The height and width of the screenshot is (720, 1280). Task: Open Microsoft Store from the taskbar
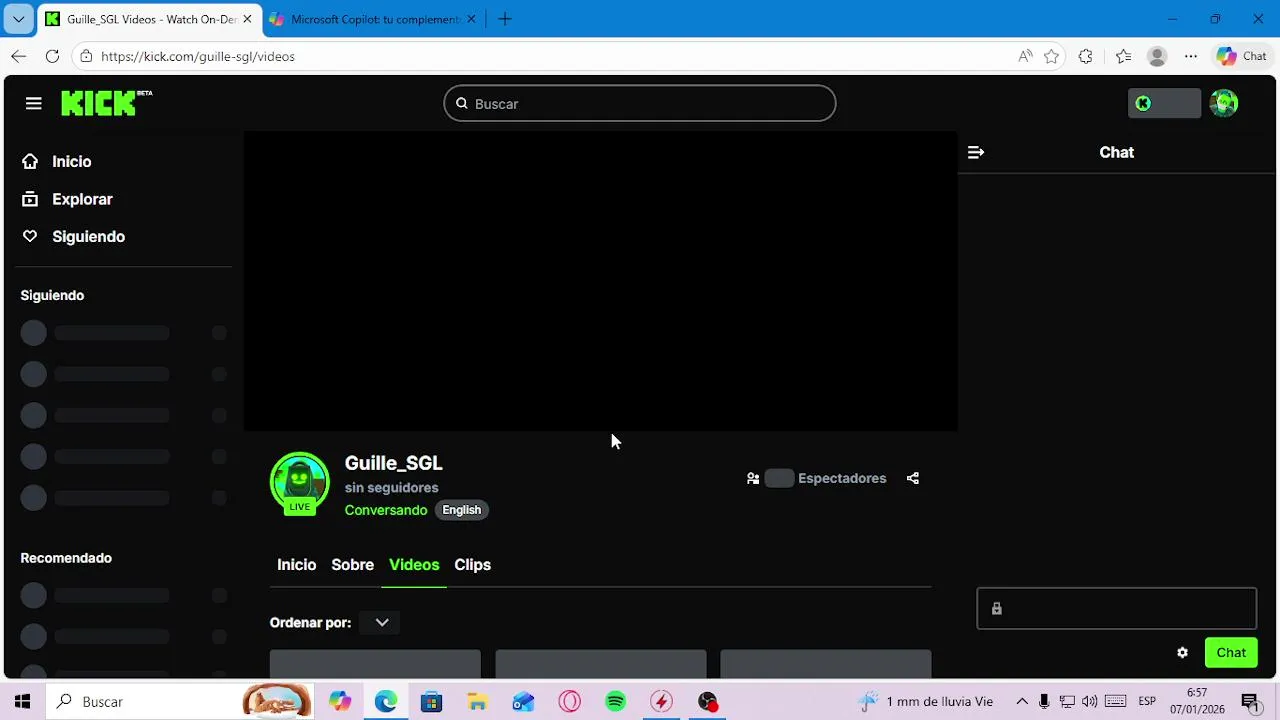click(431, 702)
